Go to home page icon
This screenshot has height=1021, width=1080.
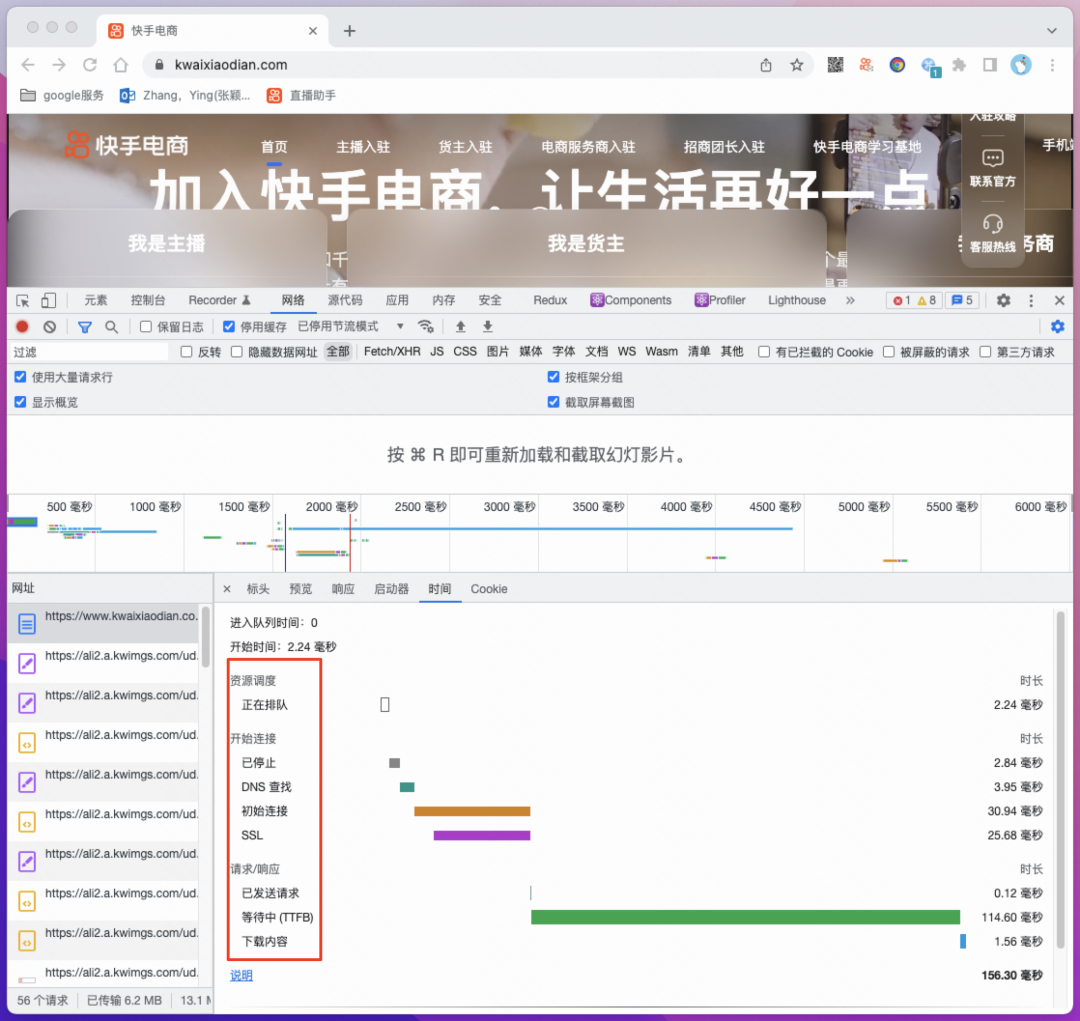pos(121,65)
